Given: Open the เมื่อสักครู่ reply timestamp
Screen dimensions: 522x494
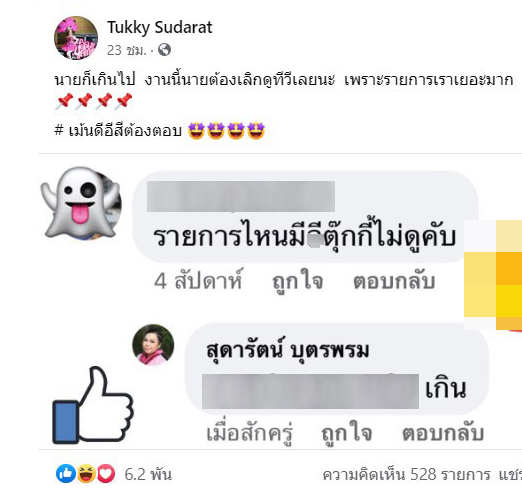Looking at the screenshot, I should pos(249,433).
